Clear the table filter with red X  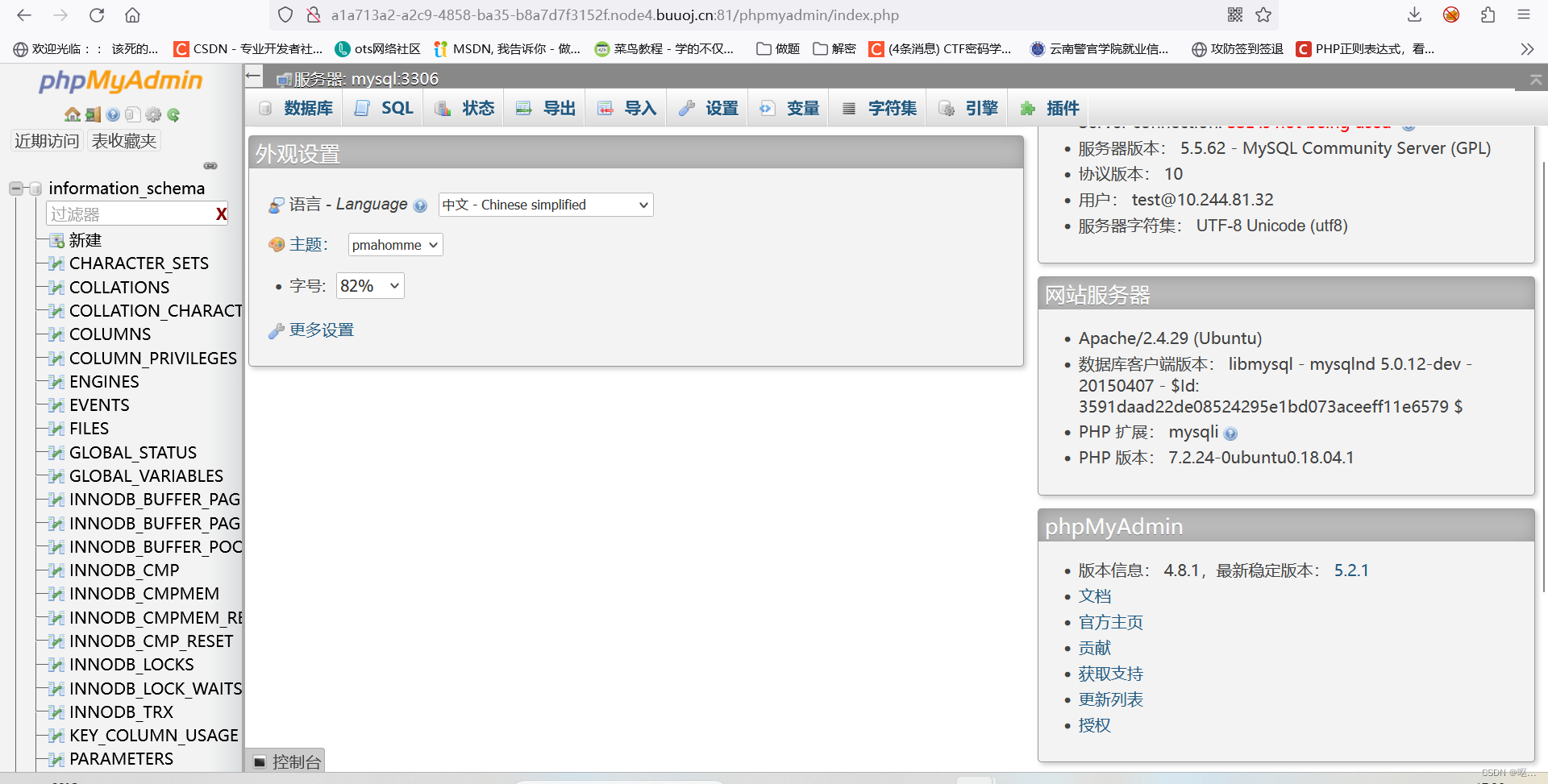point(221,214)
